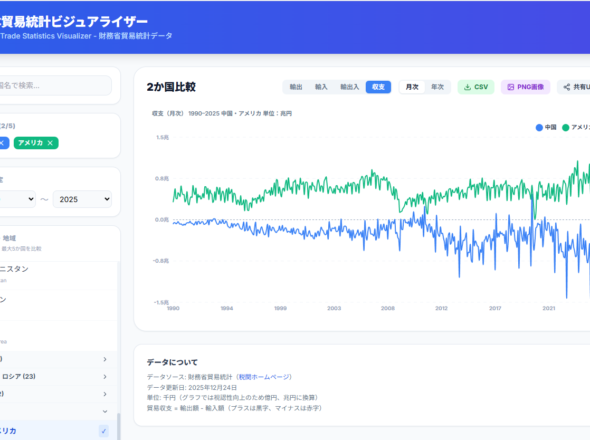Click the share icon
The height and width of the screenshot is (440, 590).
[x=567, y=87]
